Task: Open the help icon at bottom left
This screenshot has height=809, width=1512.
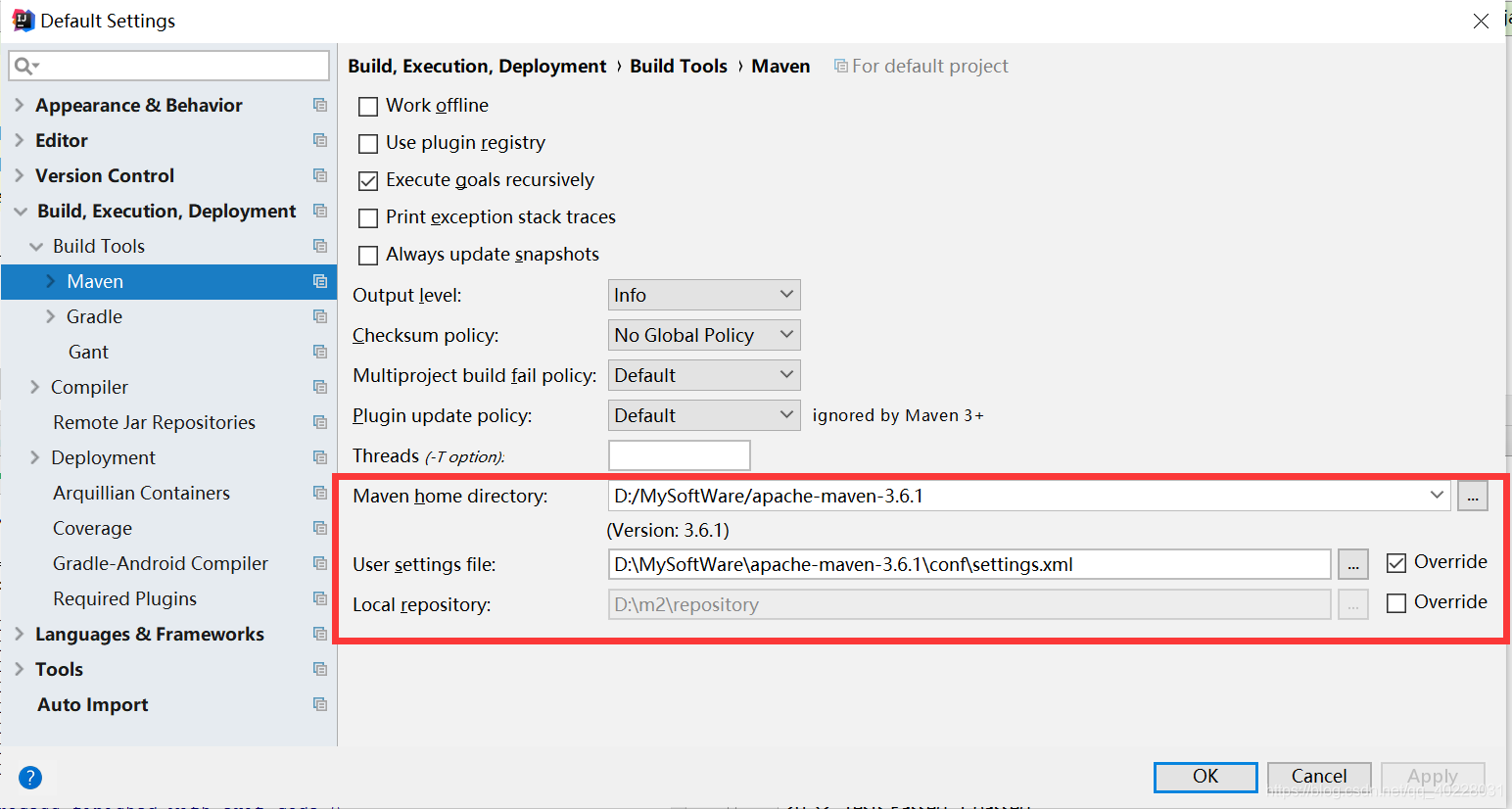Action: click(x=30, y=777)
